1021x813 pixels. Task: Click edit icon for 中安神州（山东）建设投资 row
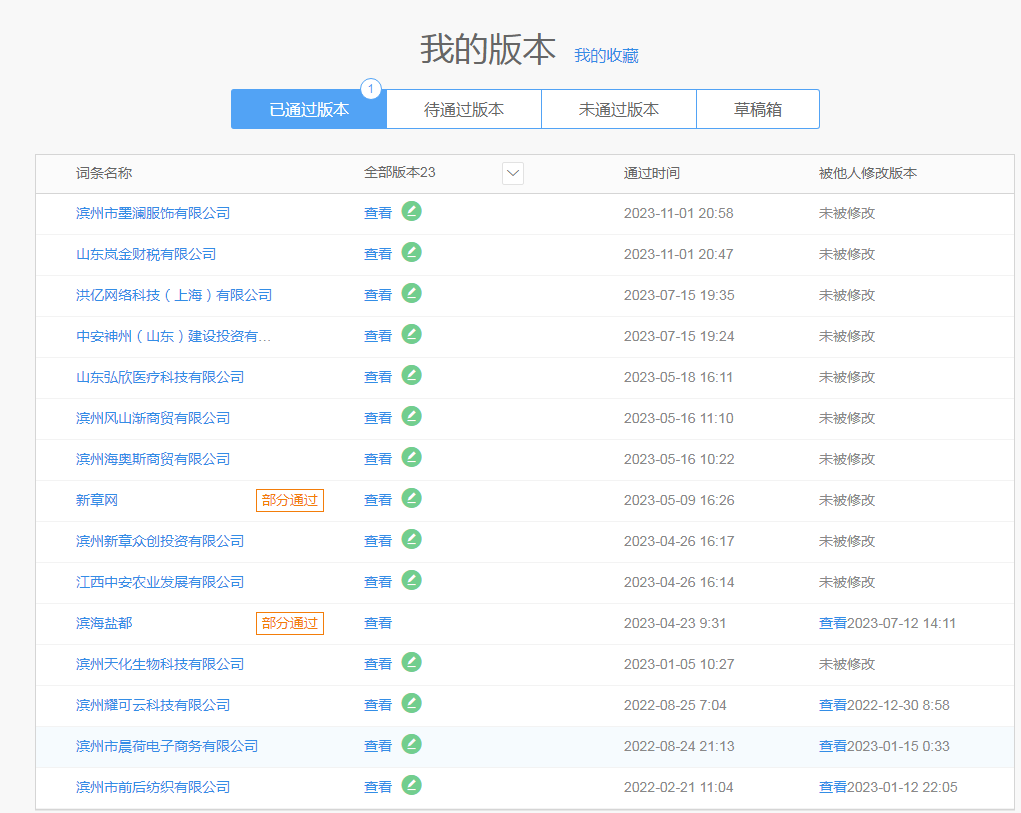click(x=412, y=335)
